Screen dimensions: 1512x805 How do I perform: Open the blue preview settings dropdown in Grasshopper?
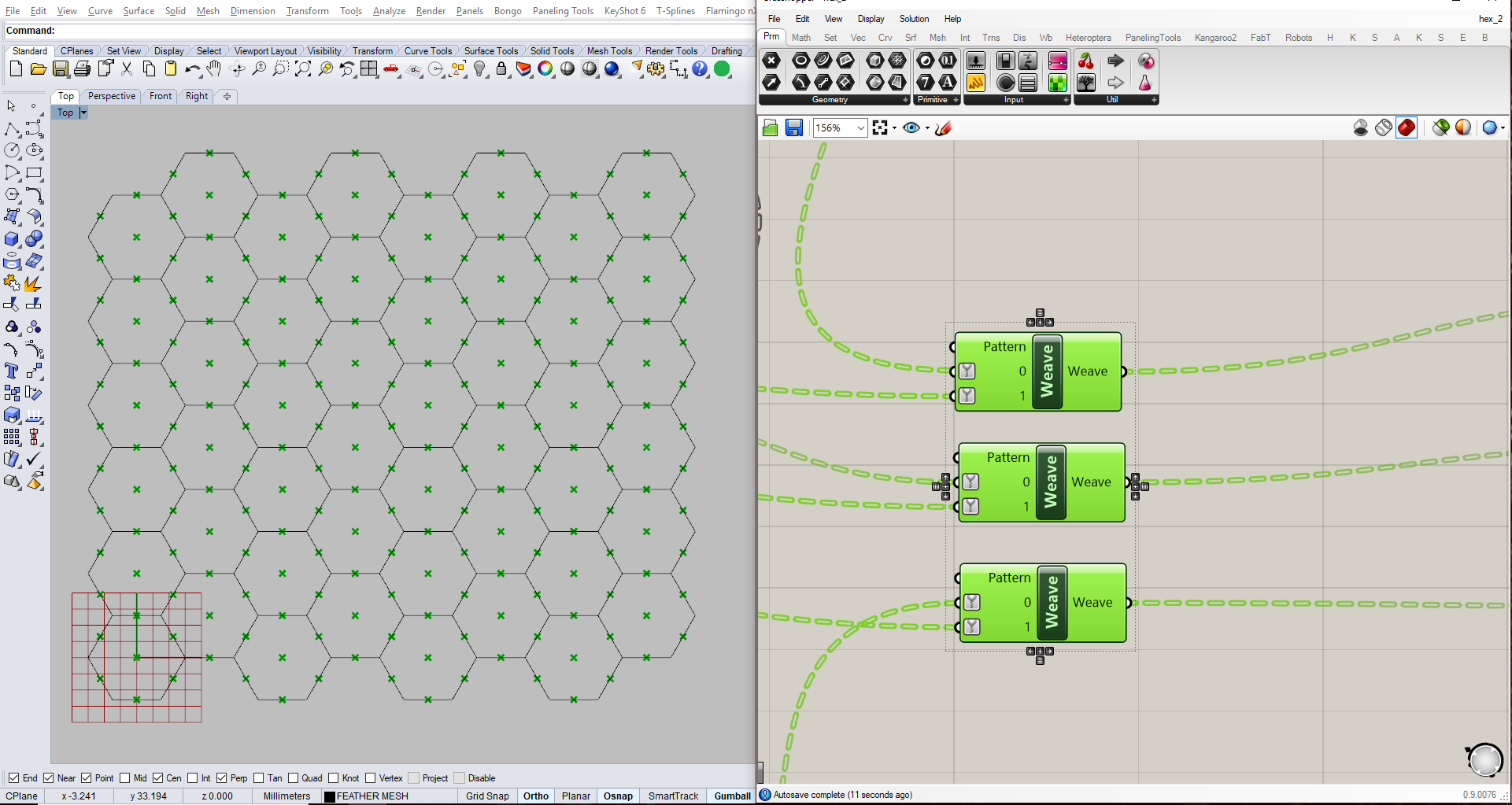(x=1503, y=128)
